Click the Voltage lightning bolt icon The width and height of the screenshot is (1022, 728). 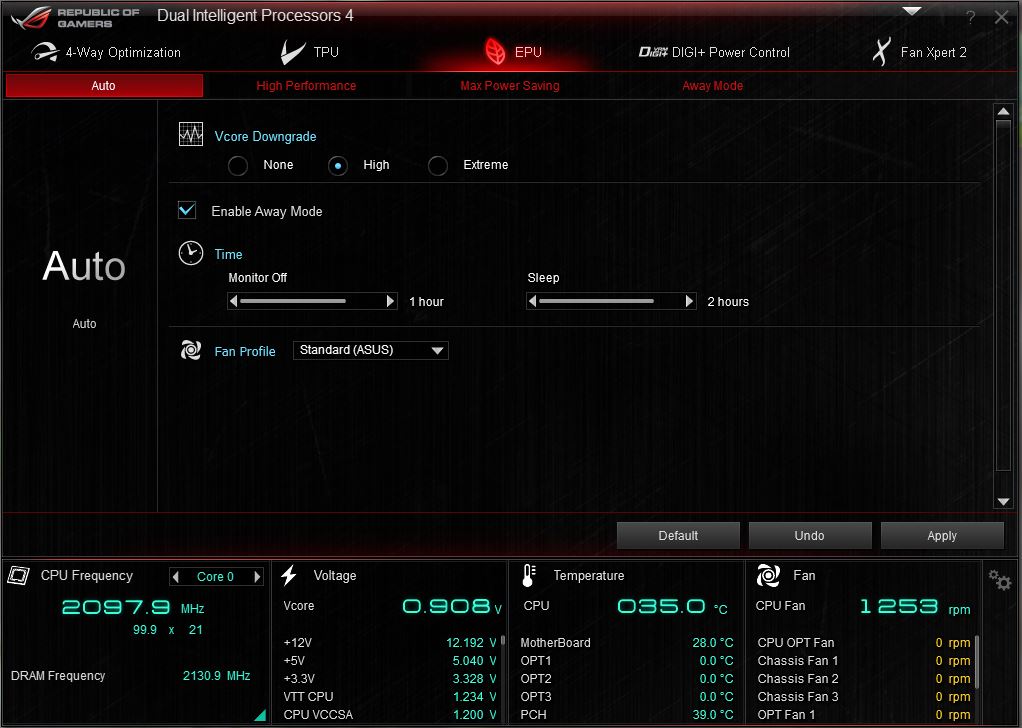pyautogui.click(x=289, y=575)
